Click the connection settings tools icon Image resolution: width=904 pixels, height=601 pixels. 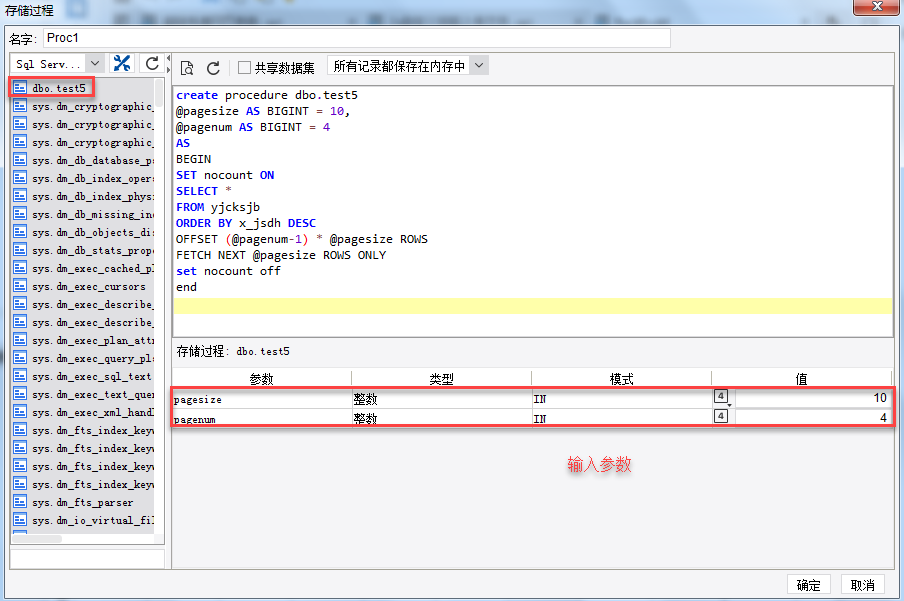122,63
